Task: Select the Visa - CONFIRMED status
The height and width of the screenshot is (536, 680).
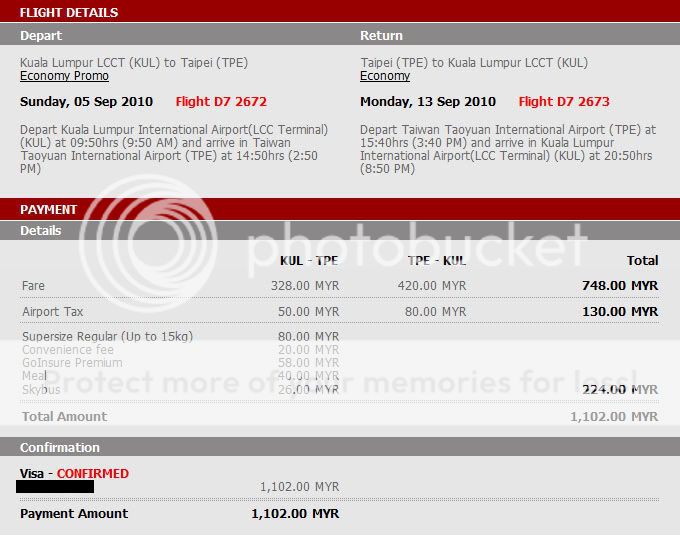Action: click(74, 474)
